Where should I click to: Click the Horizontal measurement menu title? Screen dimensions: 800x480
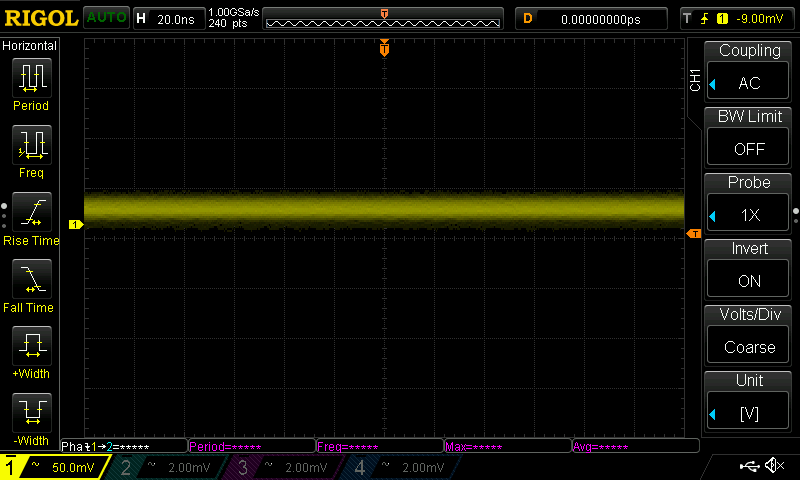(30, 46)
